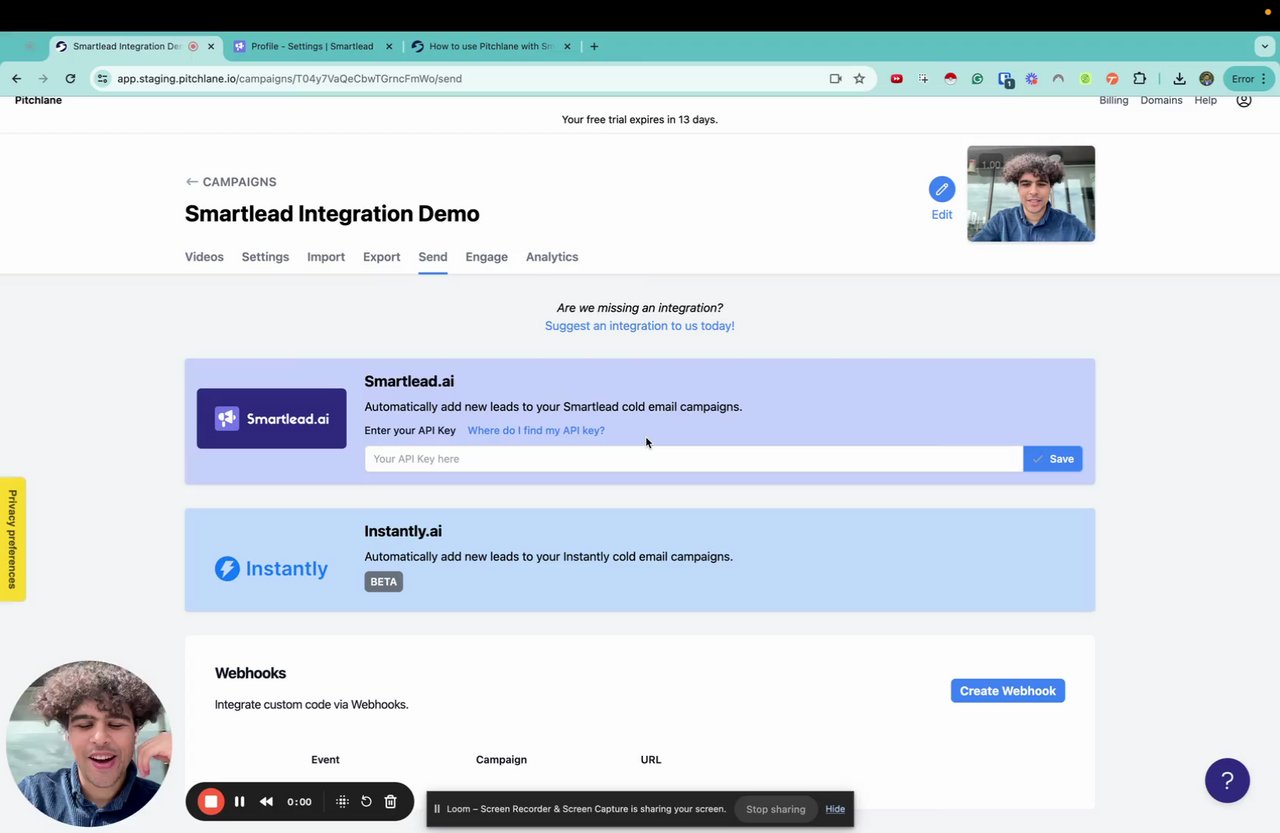Close the How to use Pitchlane tab

[x=568, y=46]
